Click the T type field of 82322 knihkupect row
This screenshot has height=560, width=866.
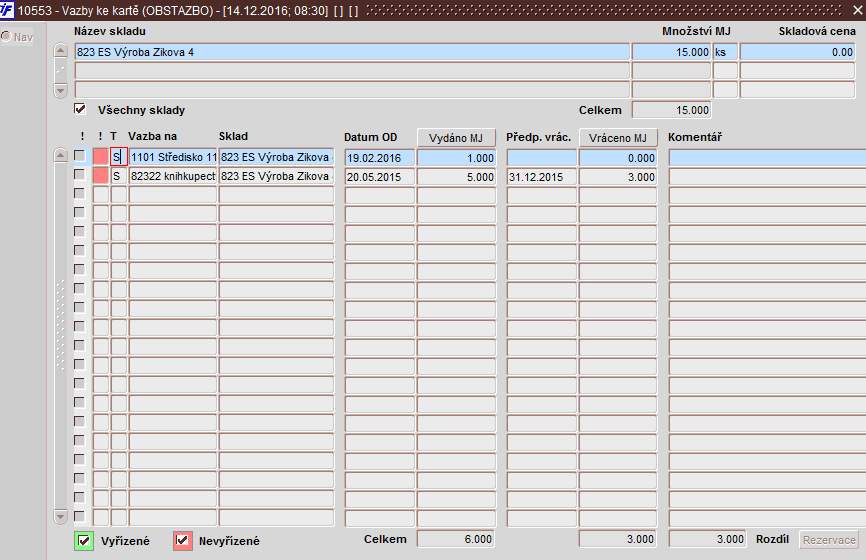[119, 176]
